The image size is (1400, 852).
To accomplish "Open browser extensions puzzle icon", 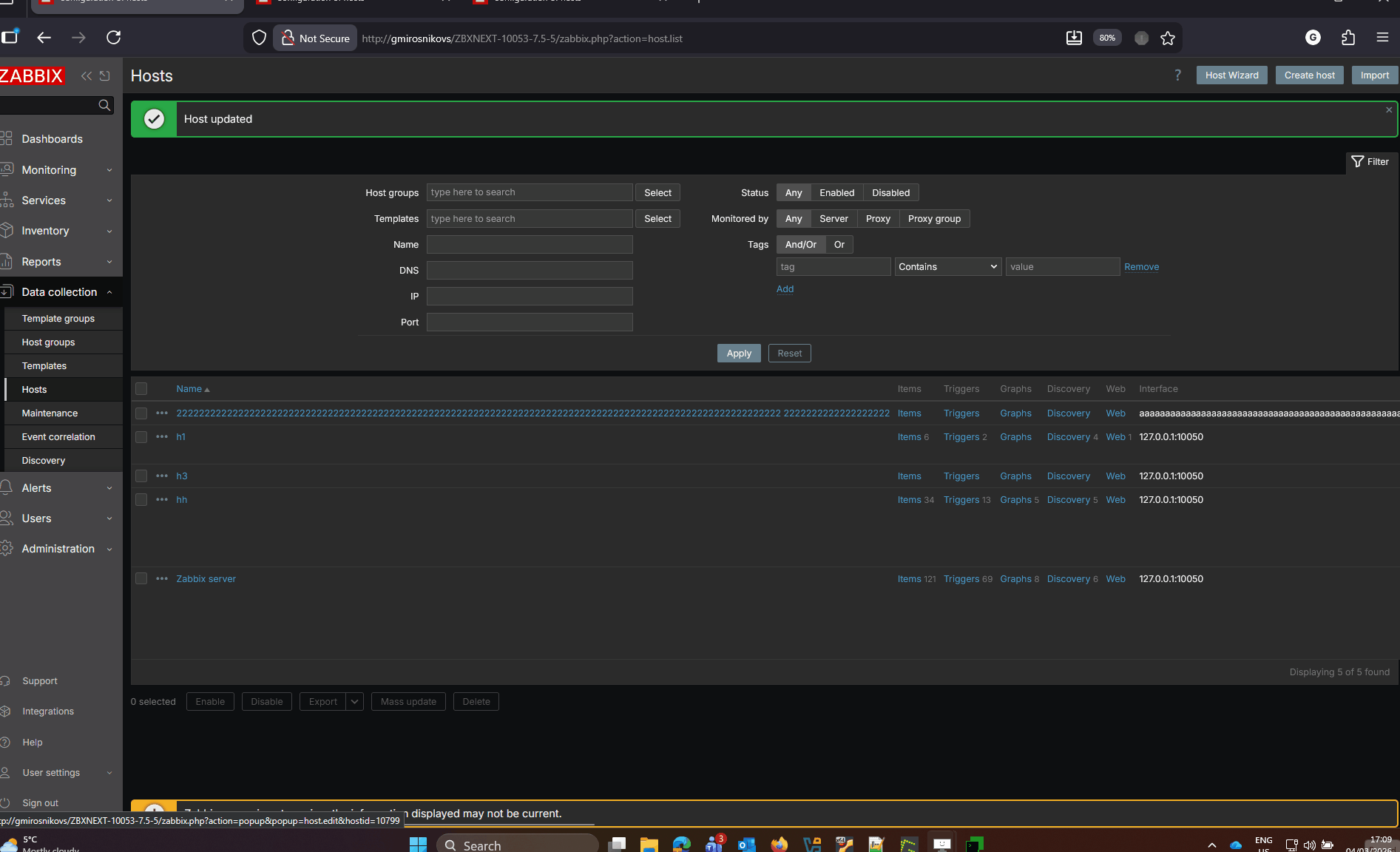I will click(1348, 38).
